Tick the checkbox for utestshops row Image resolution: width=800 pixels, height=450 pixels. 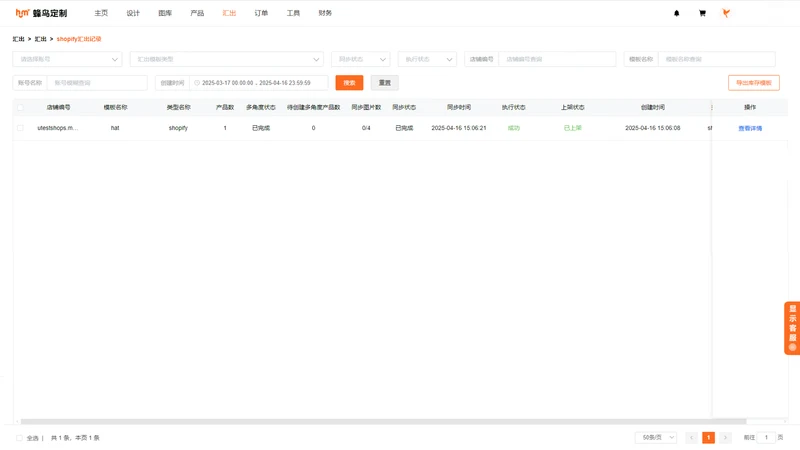tap(20, 128)
